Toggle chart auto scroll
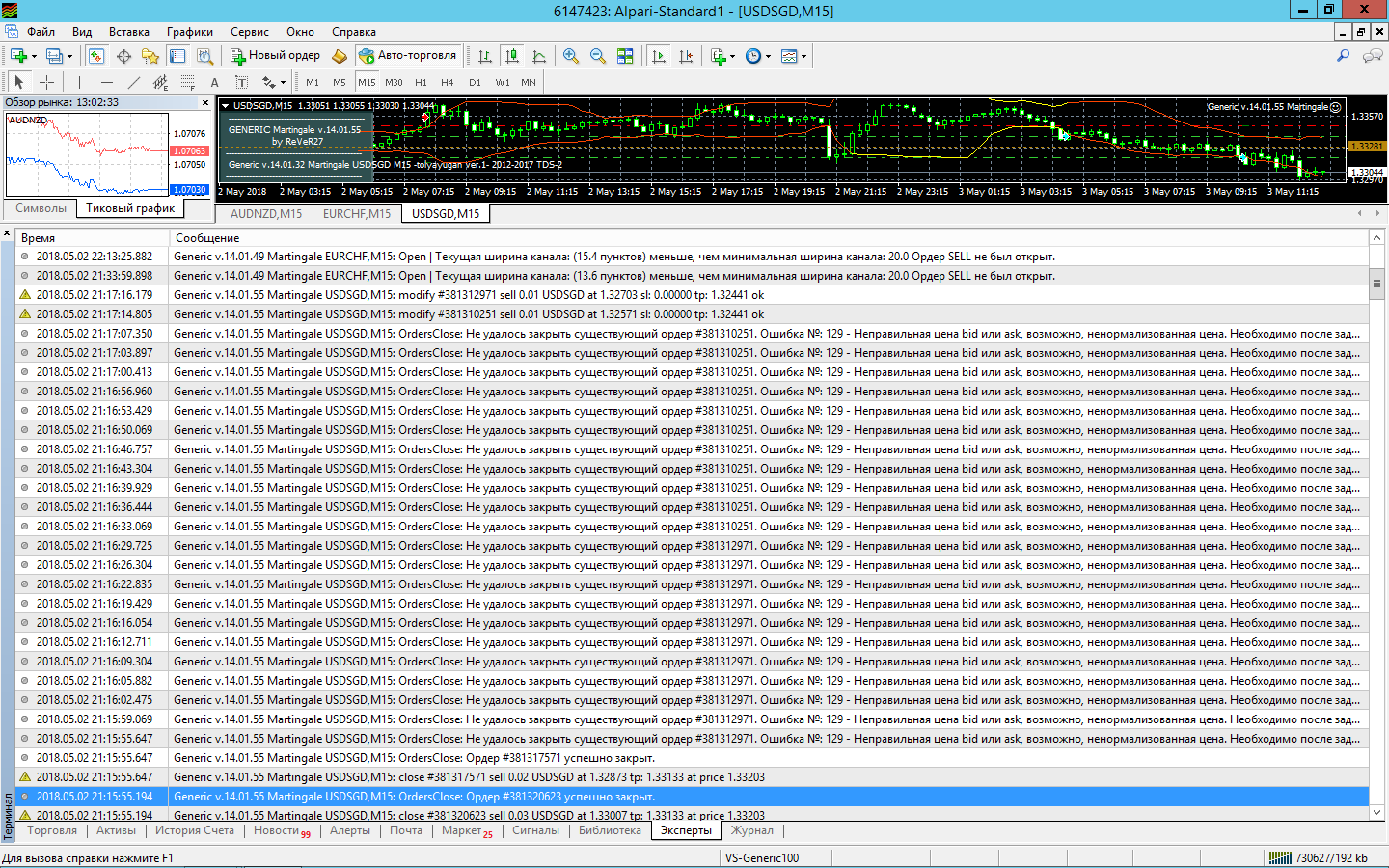Viewport: 1389px width, 868px height. [x=659, y=56]
